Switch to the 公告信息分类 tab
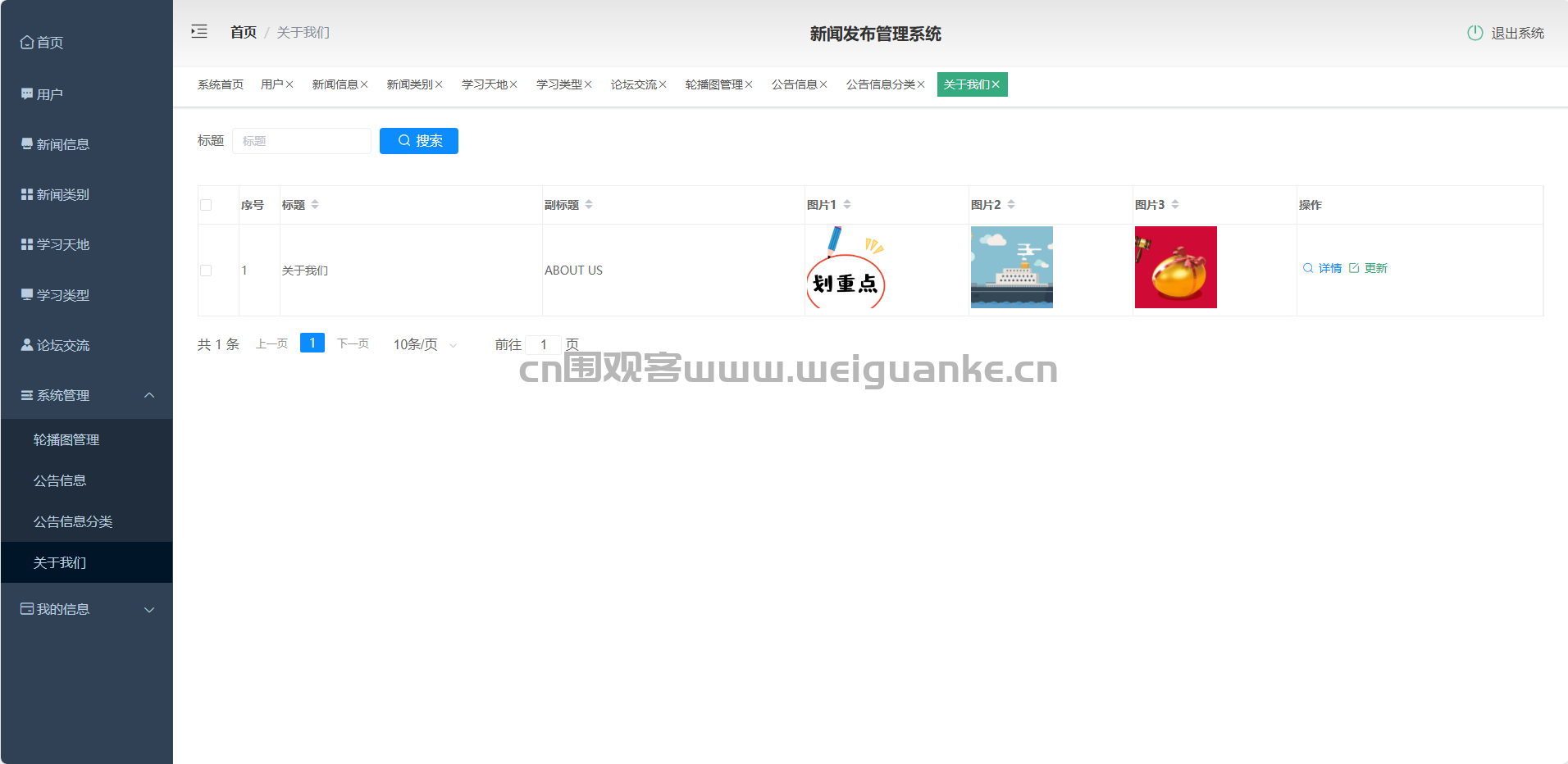Viewport: 1568px width, 764px height. pyautogui.click(x=880, y=85)
